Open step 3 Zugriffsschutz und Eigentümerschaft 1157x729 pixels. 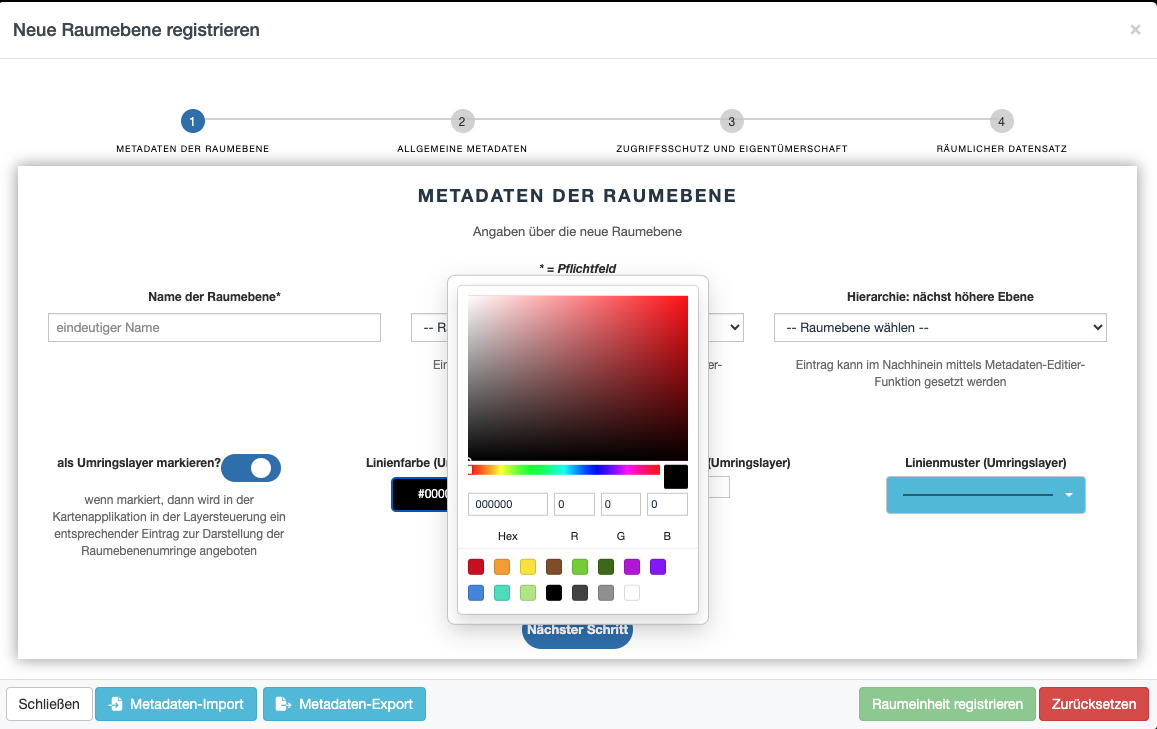(731, 122)
